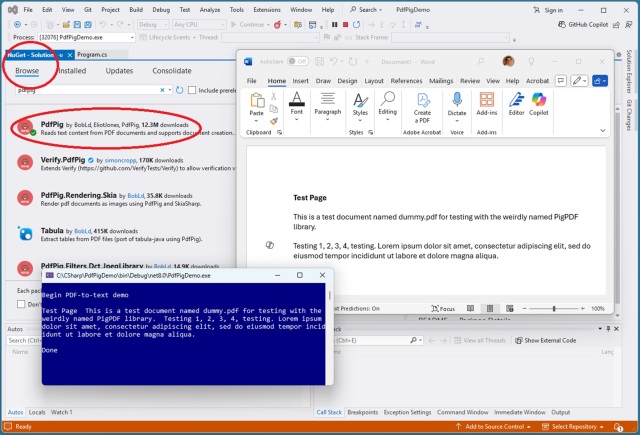Click the GitHub Copilot icon in Visual Studio
640x435 pixels.
562,24
